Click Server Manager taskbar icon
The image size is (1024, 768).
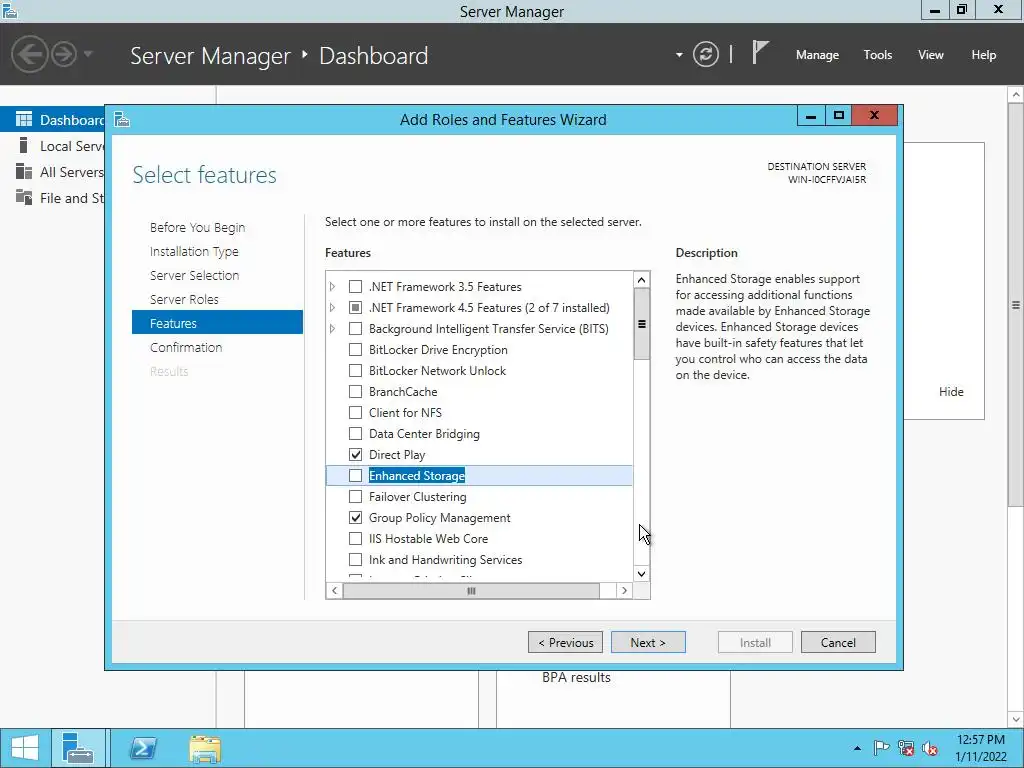[x=78, y=748]
